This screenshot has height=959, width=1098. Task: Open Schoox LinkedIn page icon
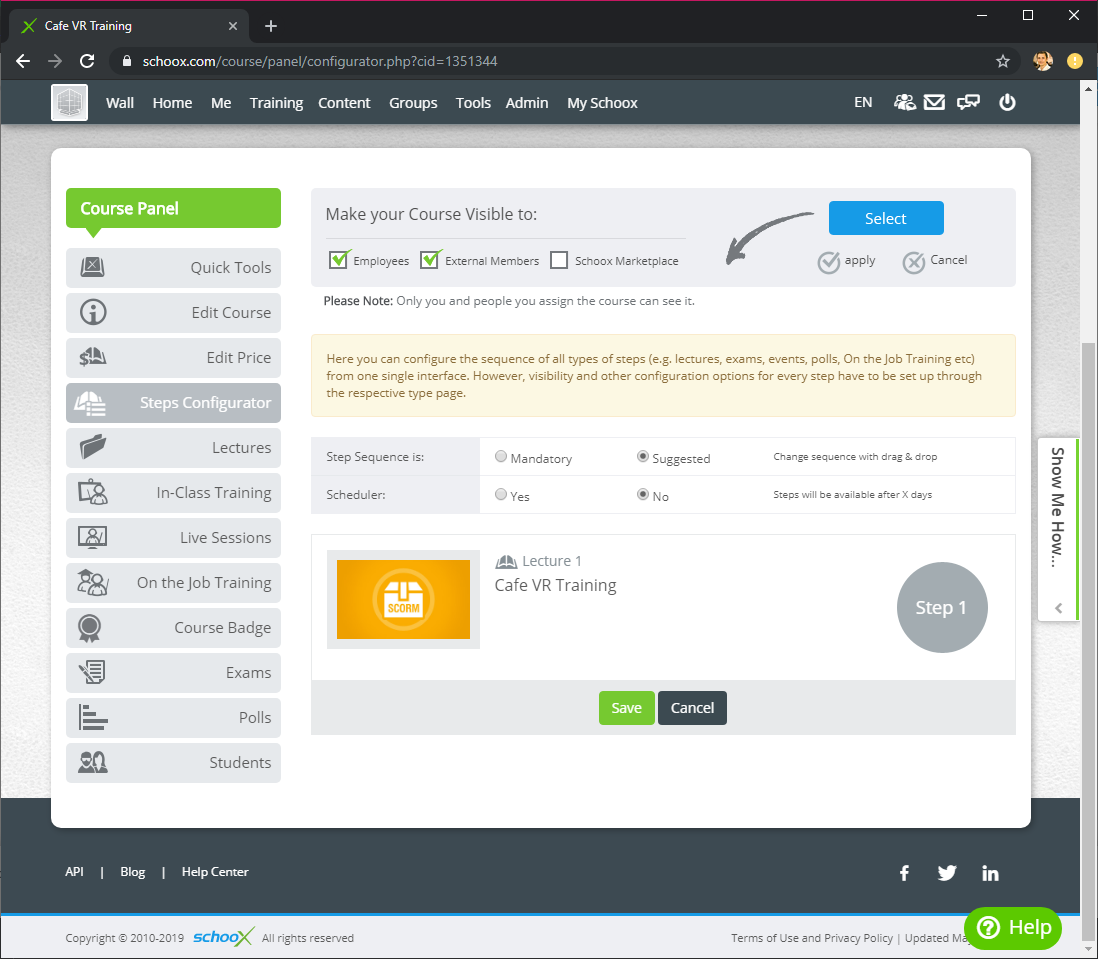pos(990,873)
